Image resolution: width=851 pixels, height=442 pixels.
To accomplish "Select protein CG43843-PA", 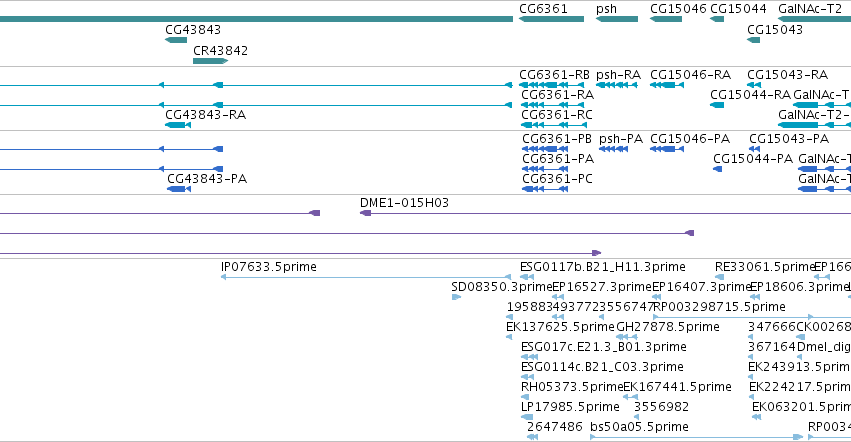I will coord(207,179).
